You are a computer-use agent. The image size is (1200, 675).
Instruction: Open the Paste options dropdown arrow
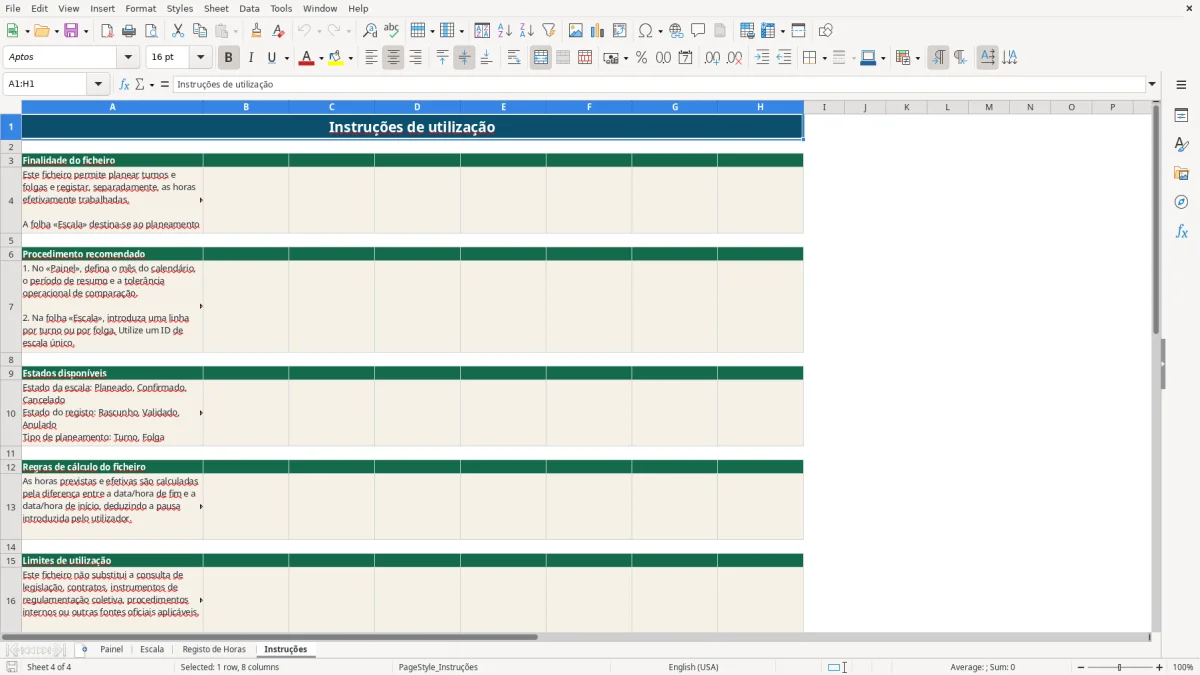tap(235, 31)
